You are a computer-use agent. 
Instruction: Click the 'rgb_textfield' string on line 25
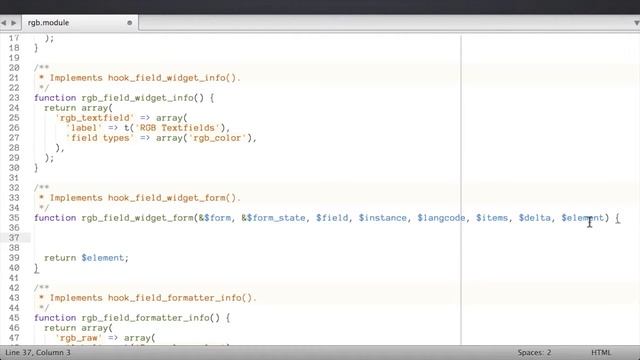coord(95,118)
